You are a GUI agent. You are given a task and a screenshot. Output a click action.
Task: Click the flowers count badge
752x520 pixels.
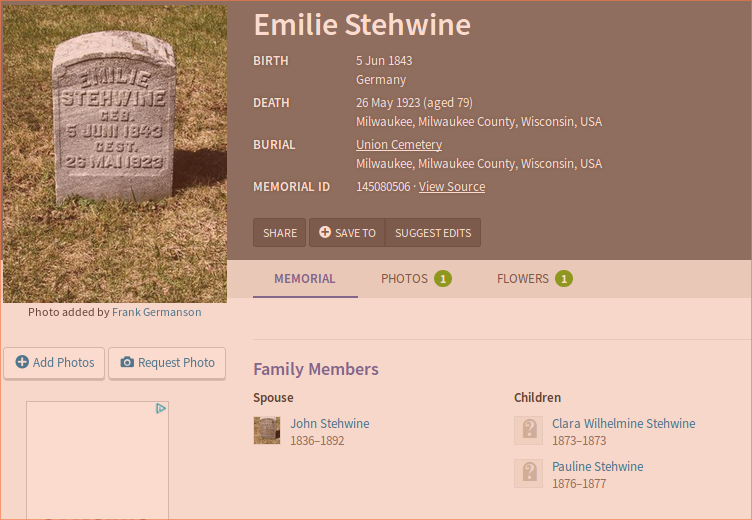tap(564, 279)
